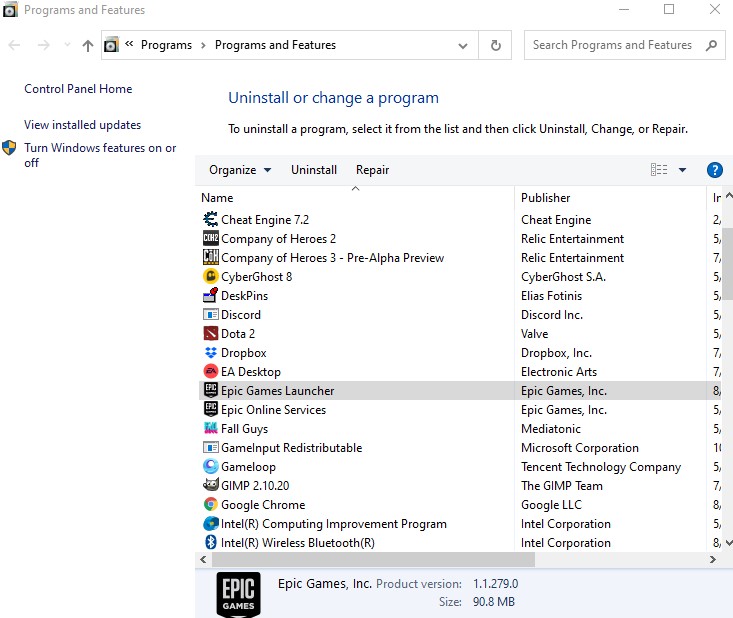
Task: Select The GIMP Team publisher cell
Action: click(561, 486)
